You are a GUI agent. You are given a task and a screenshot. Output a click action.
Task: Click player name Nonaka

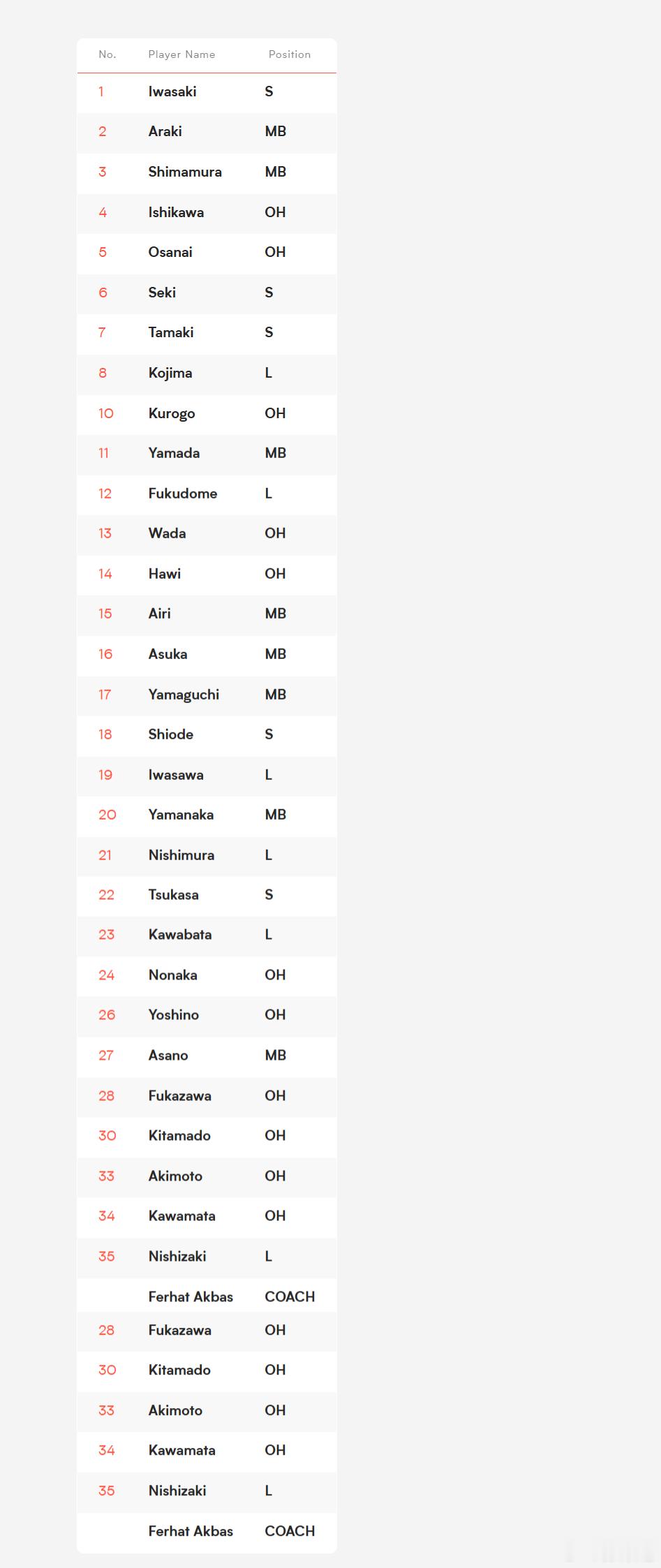[x=172, y=975]
